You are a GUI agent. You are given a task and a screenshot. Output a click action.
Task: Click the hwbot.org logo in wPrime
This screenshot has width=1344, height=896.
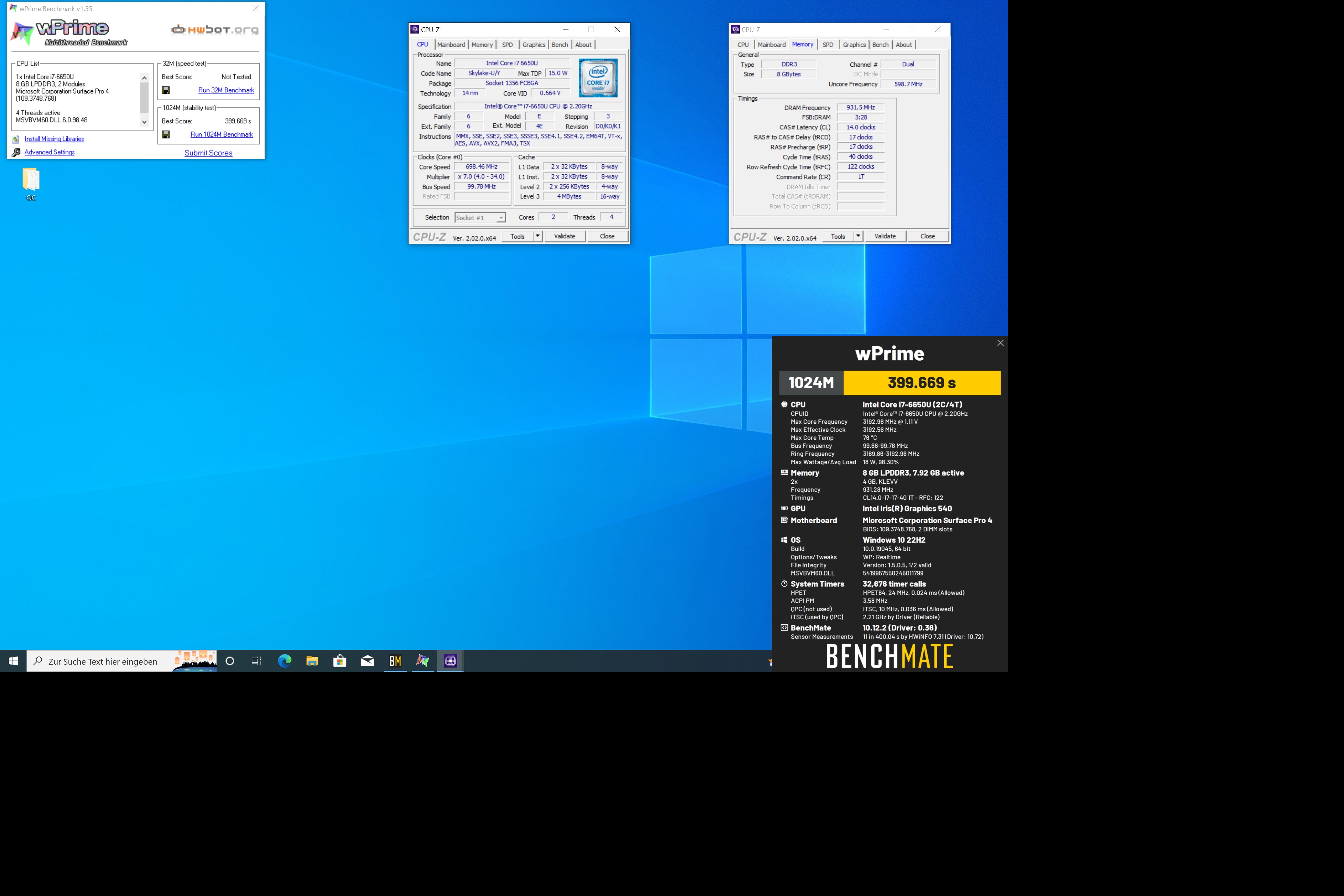pos(215,30)
